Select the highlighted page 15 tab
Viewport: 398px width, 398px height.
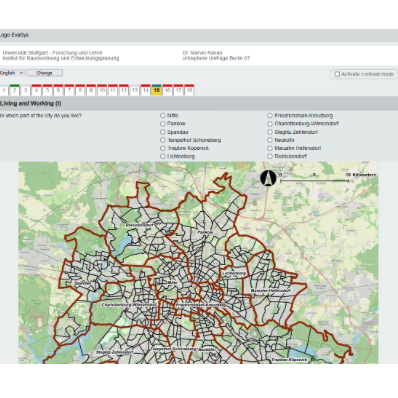coord(156,90)
